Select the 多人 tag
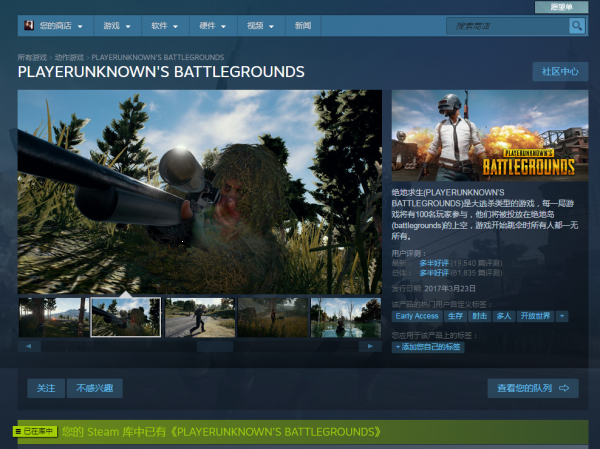 click(504, 316)
